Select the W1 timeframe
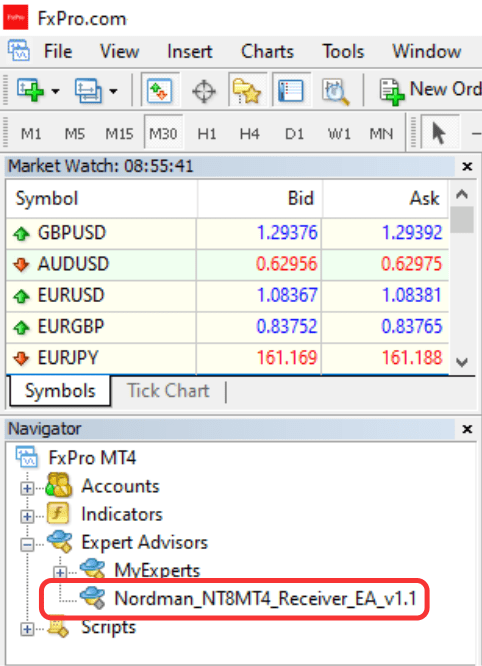The width and height of the screenshot is (482, 666). click(x=339, y=134)
